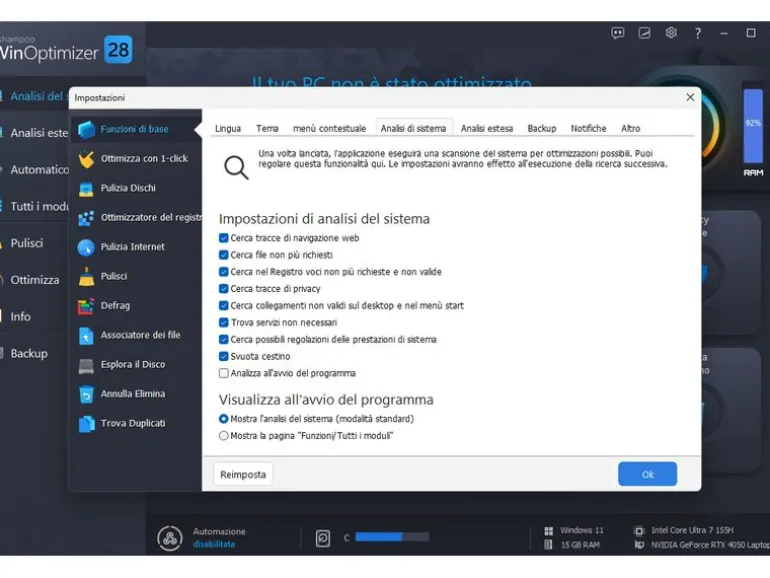770x578 pixels.
Task: Switch to the Tema tab
Action: tap(267, 129)
